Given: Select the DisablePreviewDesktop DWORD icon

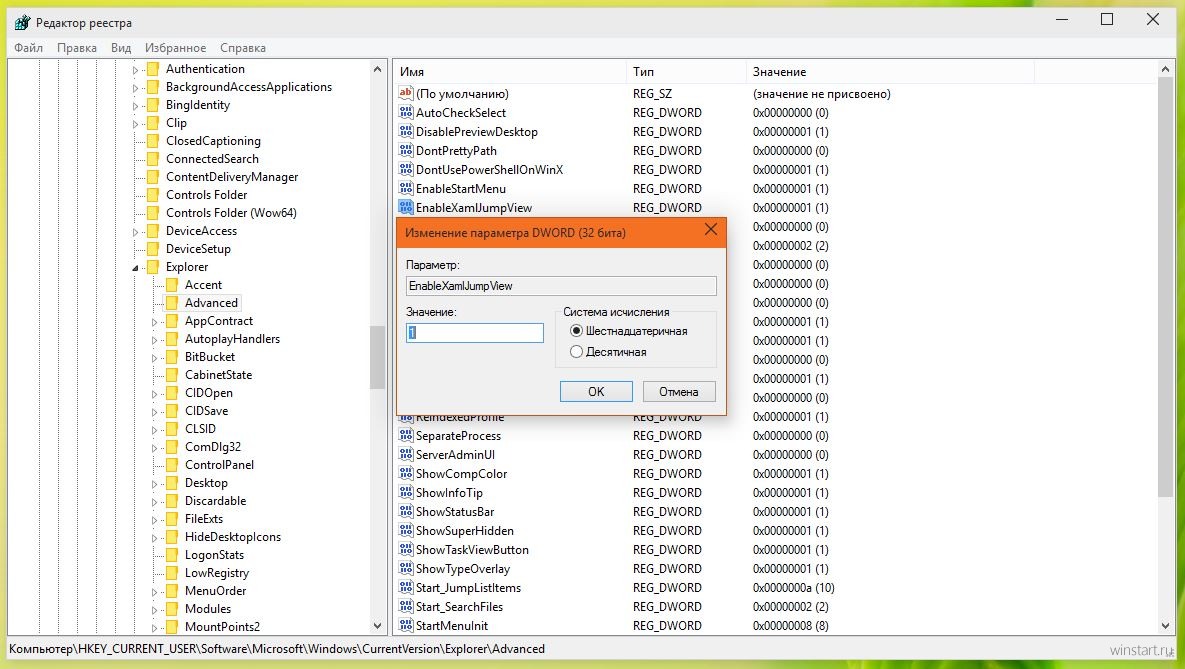Looking at the screenshot, I should pyautogui.click(x=406, y=132).
